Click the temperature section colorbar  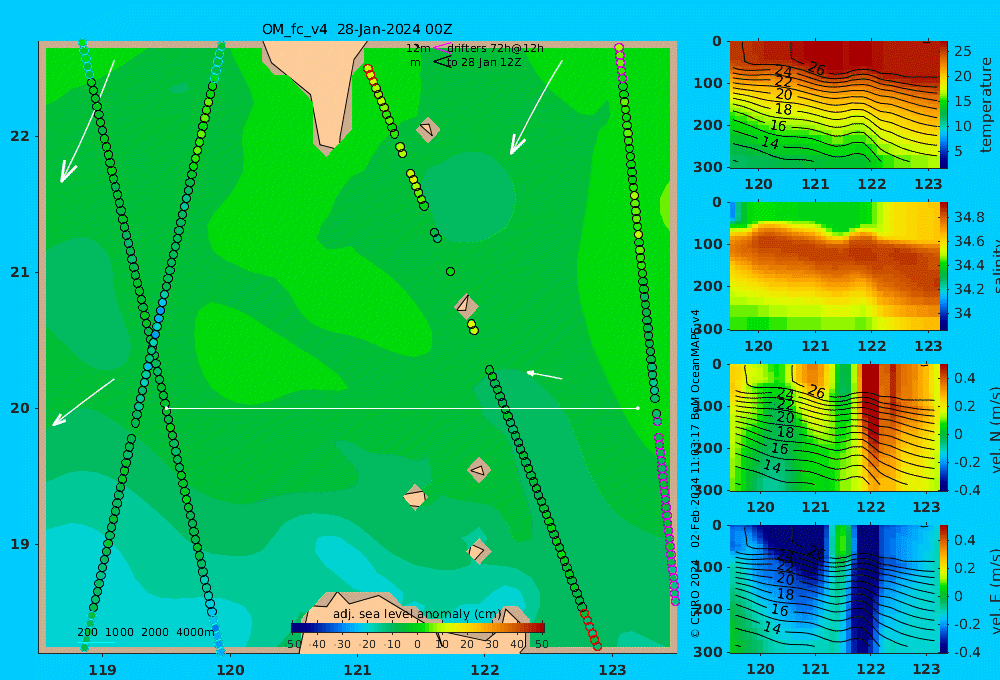[944, 105]
